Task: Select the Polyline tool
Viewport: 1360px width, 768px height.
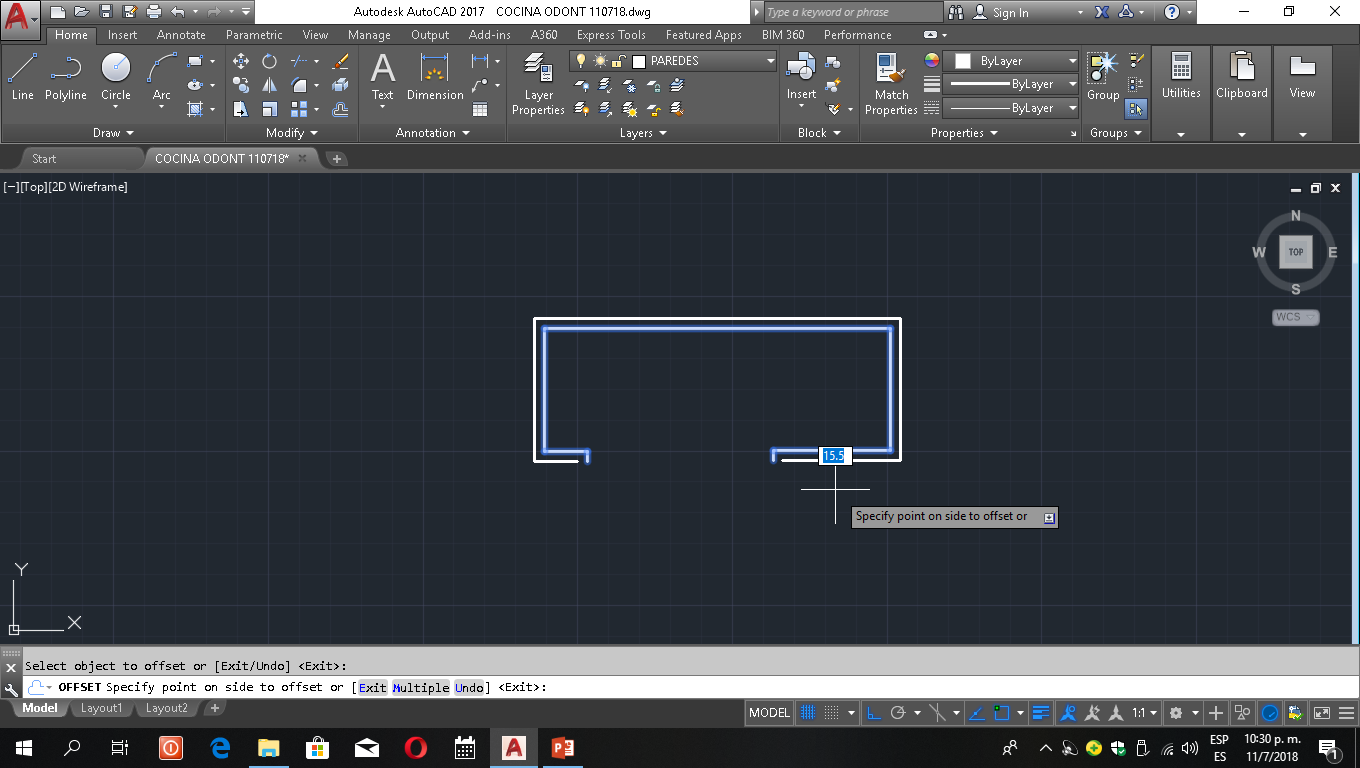Action: (65, 77)
